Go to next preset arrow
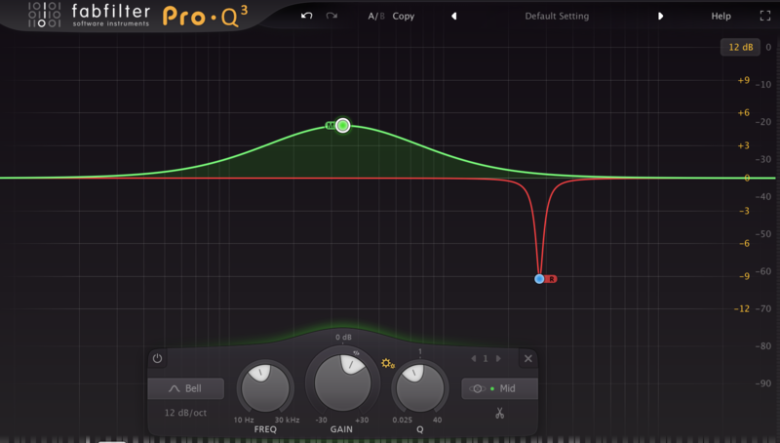The image size is (780, 443). click(660, 16)
